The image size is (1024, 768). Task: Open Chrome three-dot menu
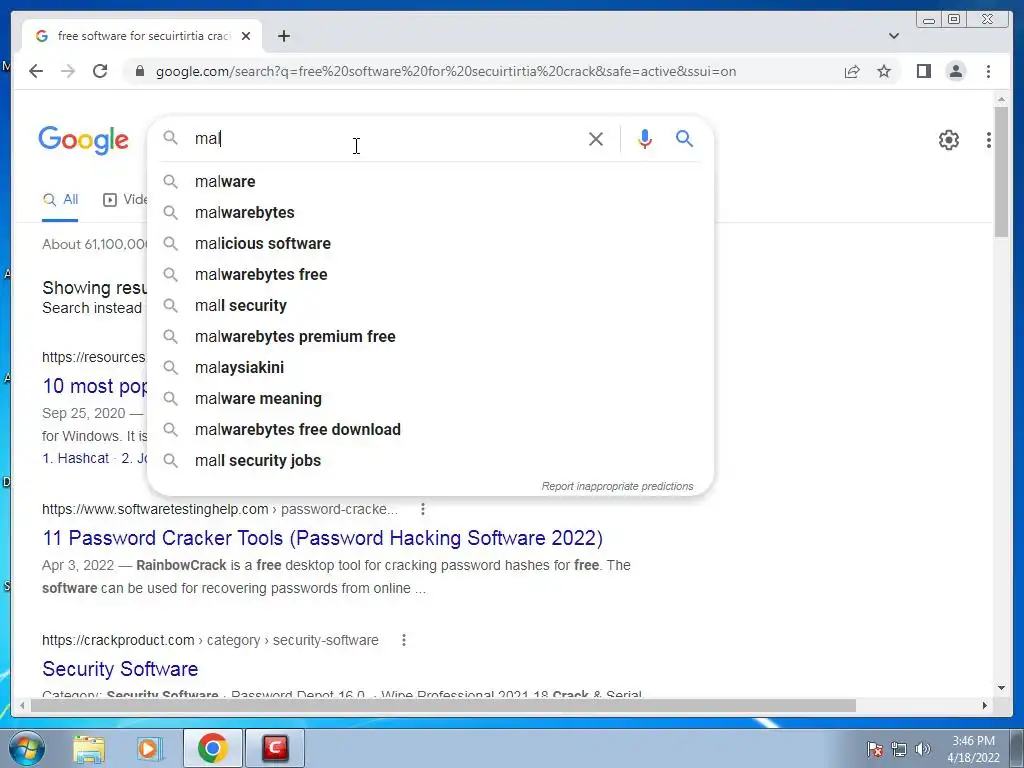(x=988, y=71)
